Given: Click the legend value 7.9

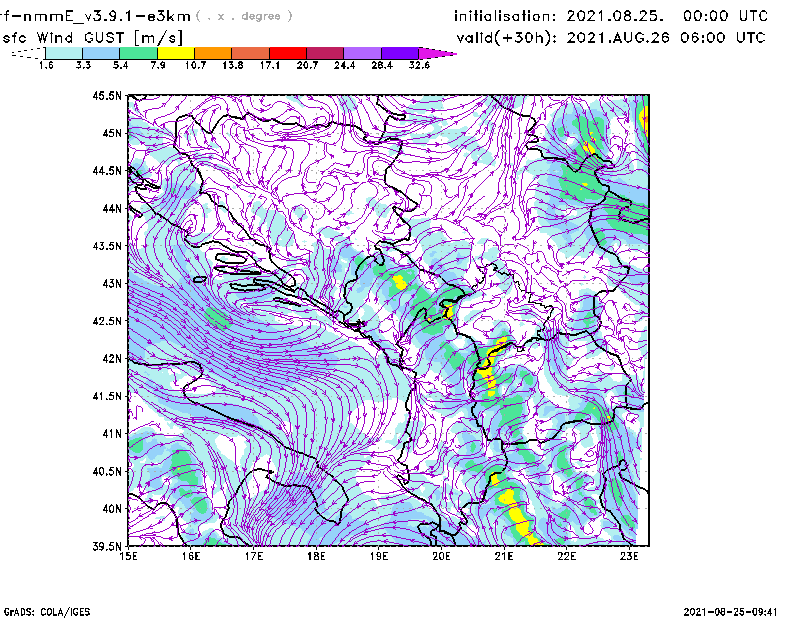Looking at the screenshot, I should coord(158,65).
